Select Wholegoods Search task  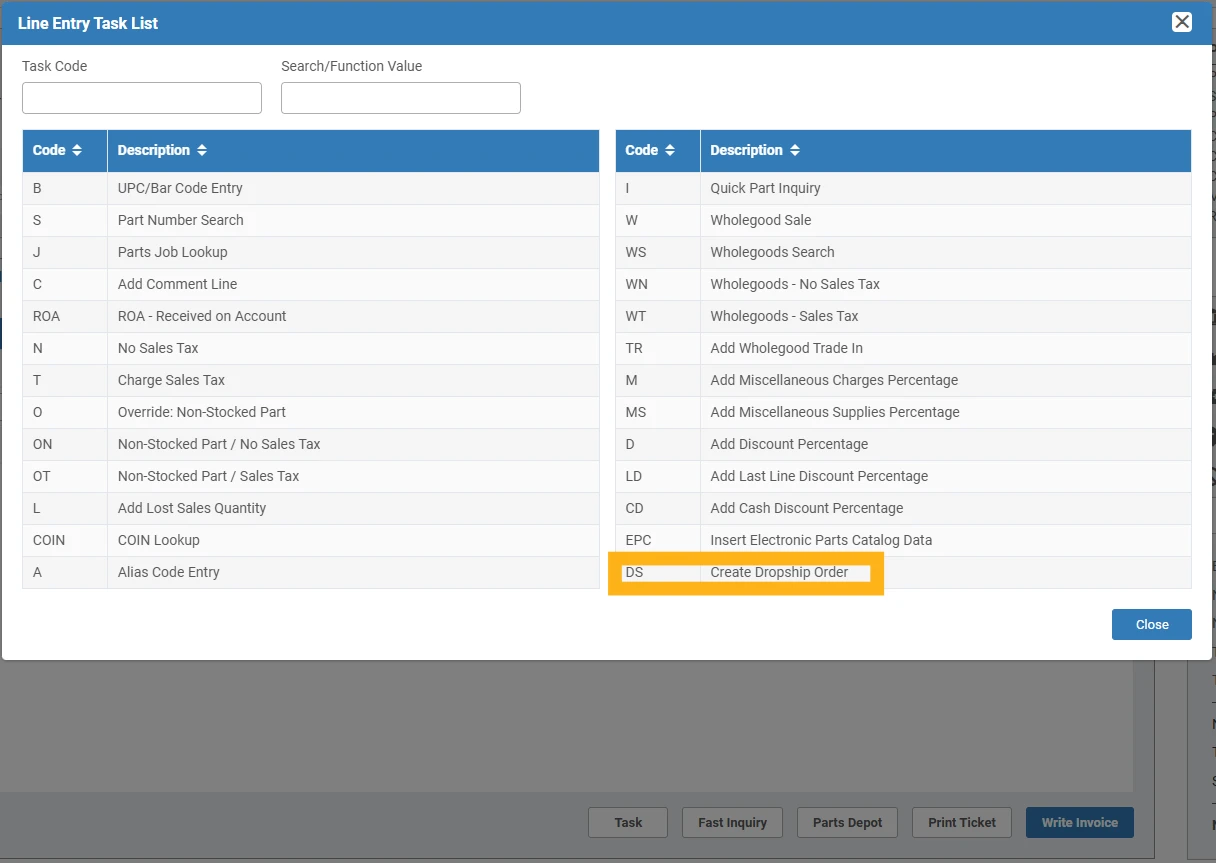click(903, 252)
